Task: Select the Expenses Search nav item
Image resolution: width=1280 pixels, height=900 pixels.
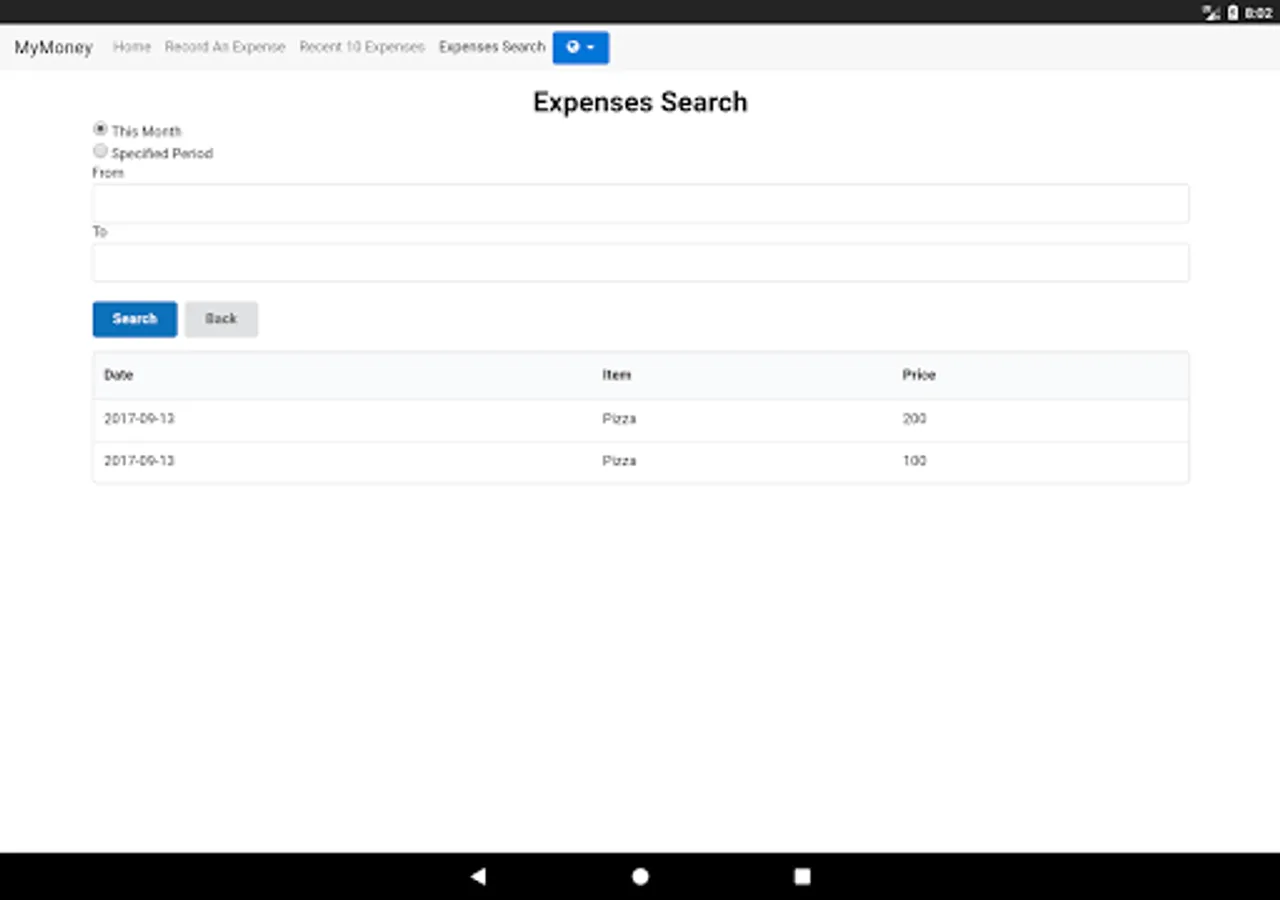Action: [x=492, y=47]
